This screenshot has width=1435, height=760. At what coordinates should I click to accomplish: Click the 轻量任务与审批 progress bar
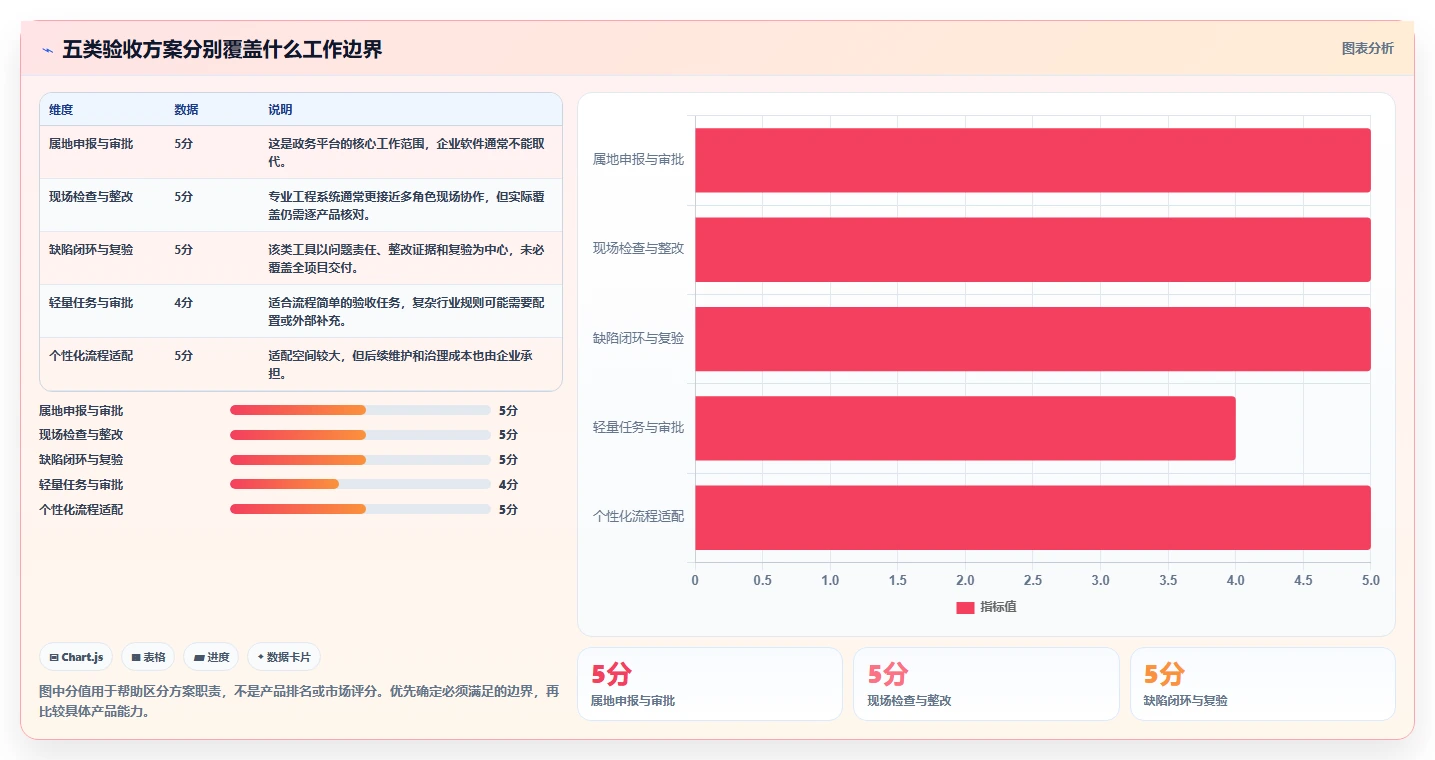pyautogui.click(x=360, y=484)
